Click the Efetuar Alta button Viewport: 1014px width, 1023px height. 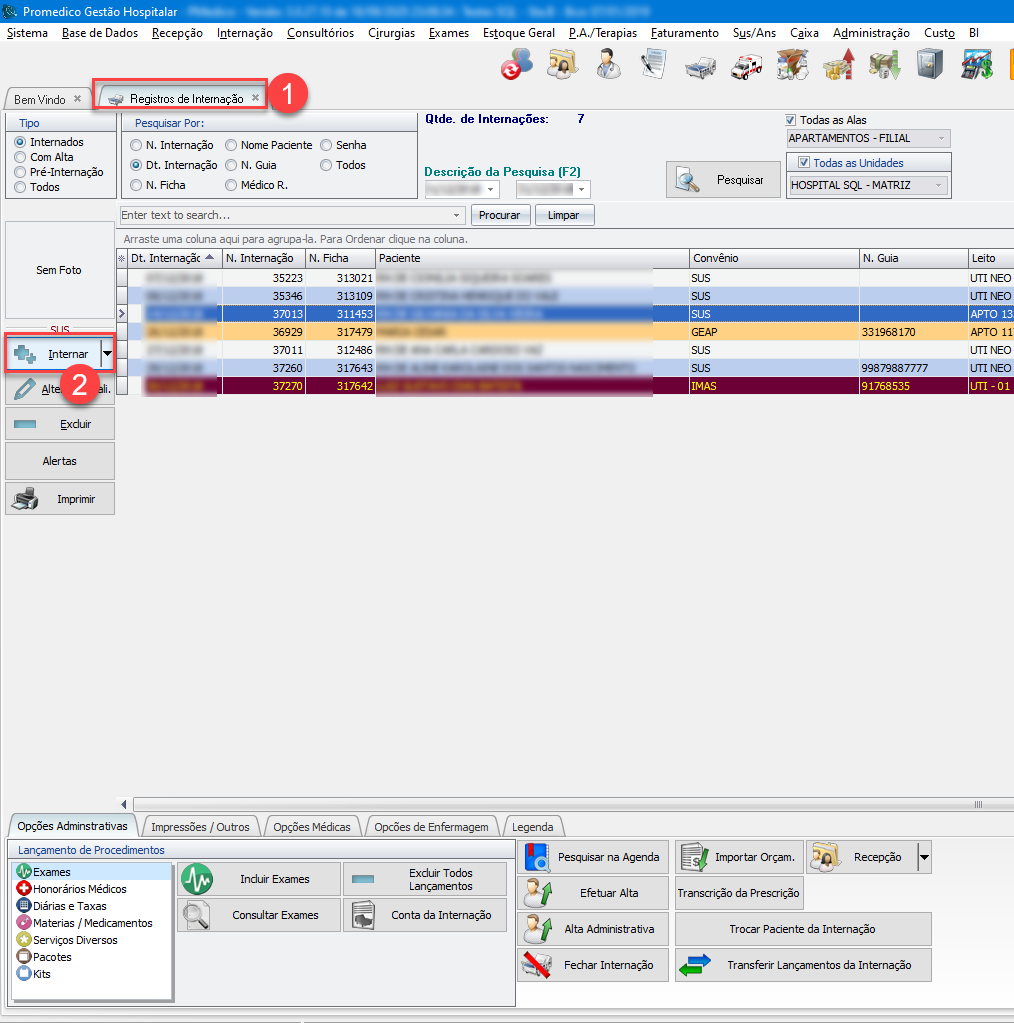(593, 893)
